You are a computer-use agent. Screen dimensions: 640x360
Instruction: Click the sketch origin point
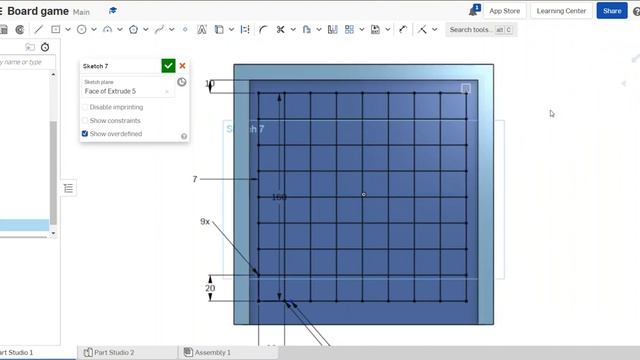pyautogui.click(x=364, y=195)
